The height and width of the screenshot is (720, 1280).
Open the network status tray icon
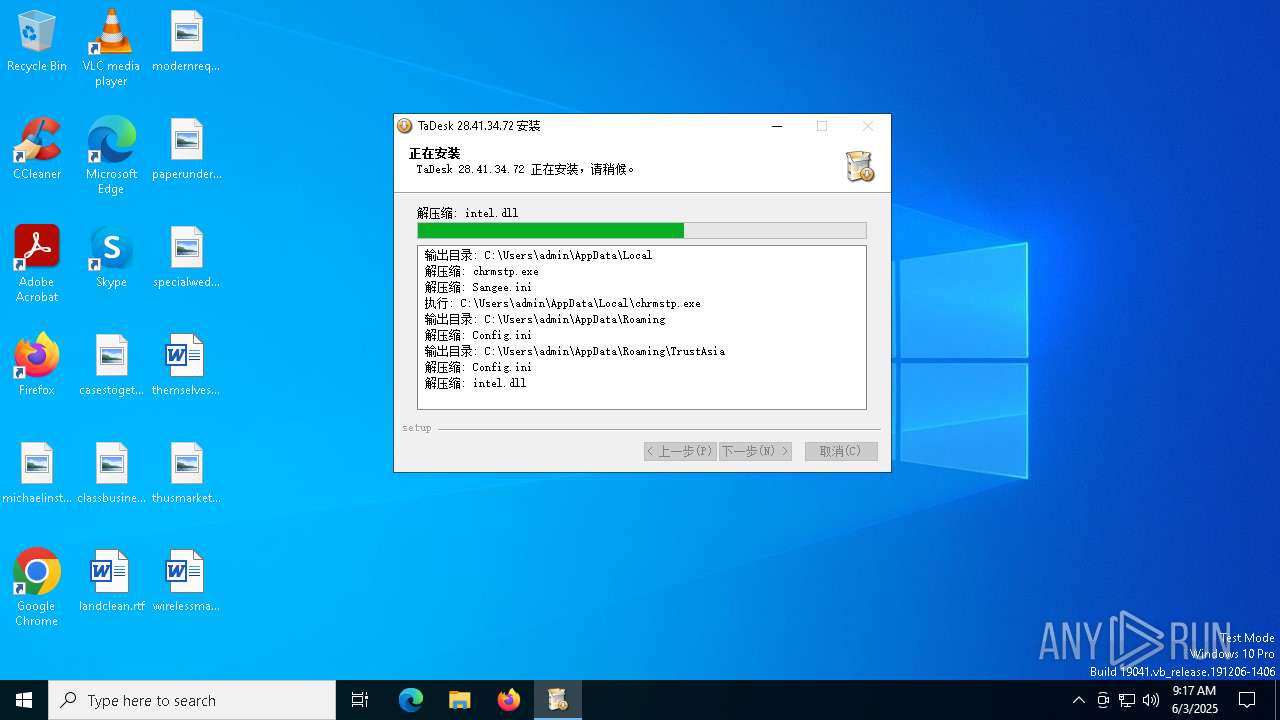[1127, 700]
